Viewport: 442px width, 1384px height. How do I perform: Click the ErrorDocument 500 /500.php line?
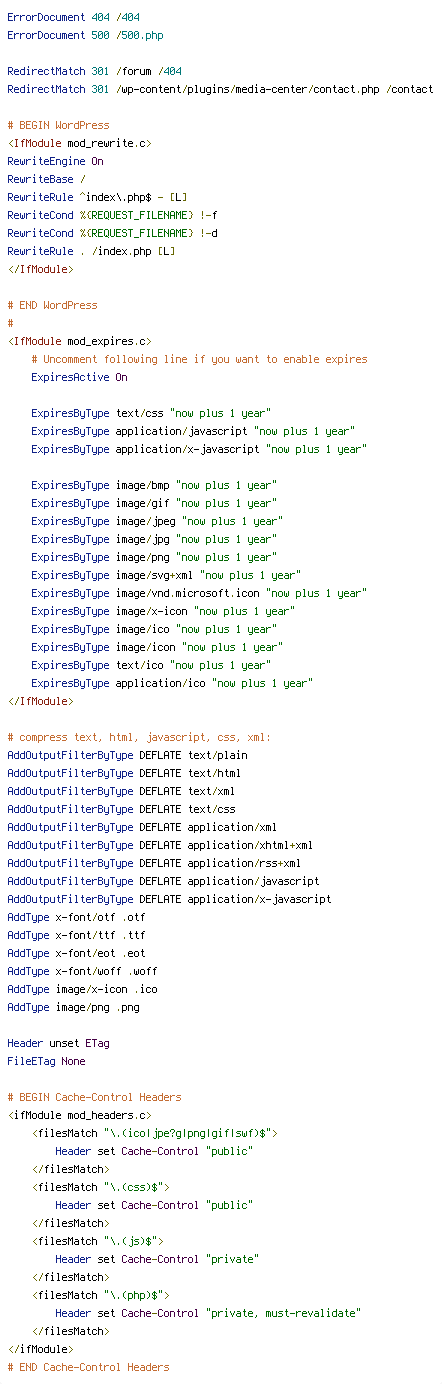click(x=84, y=35)
